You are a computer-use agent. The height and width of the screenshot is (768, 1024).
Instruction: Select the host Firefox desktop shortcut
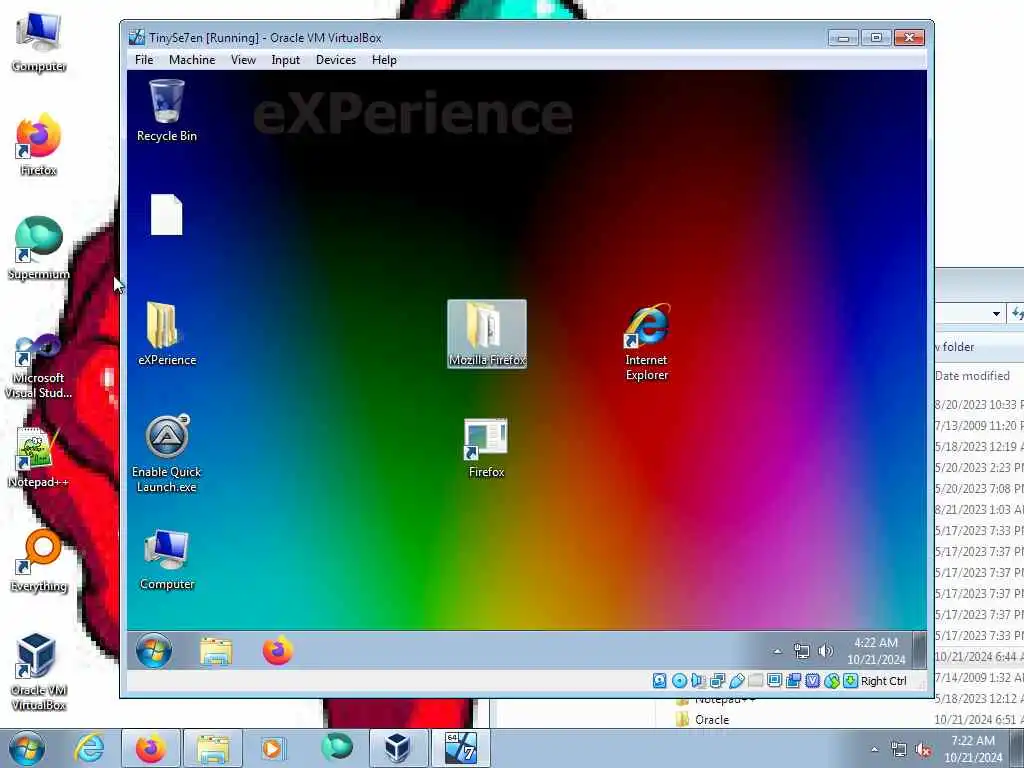[x=39, y=145]
